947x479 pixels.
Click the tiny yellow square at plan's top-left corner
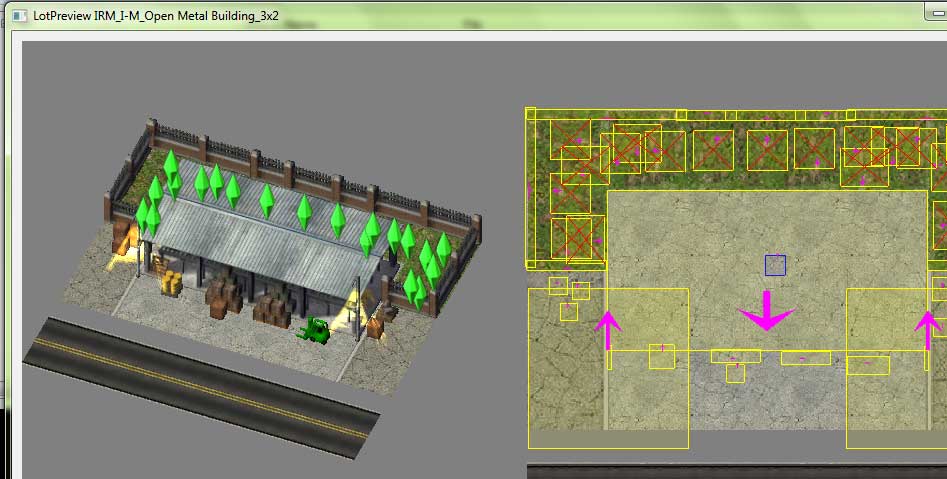point(530,113)
